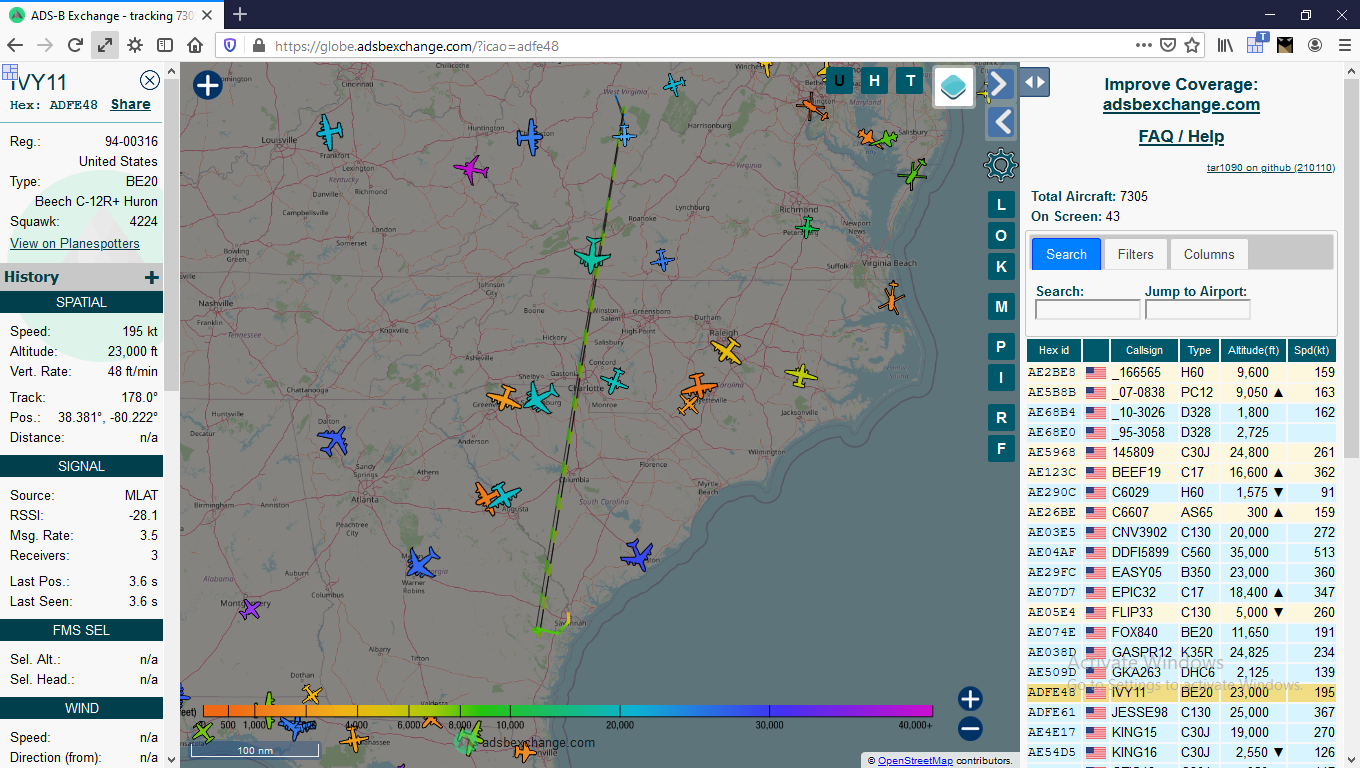Switch to the Columns tab

(x=1209, y=254)
